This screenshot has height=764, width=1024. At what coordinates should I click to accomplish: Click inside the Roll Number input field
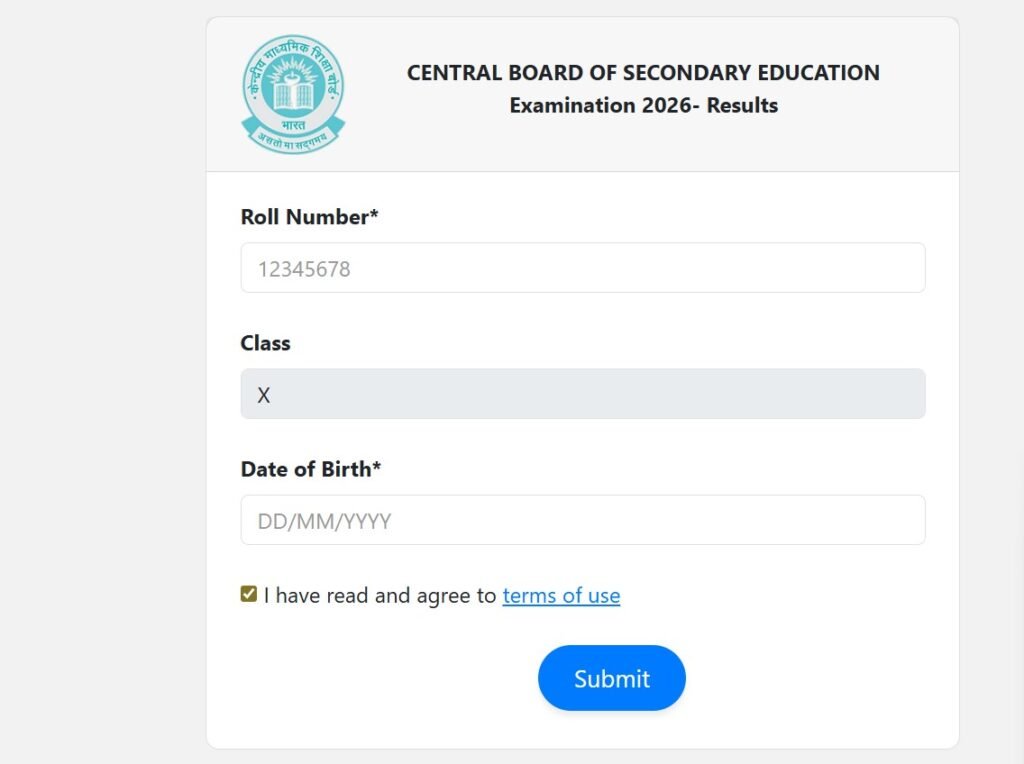(583, 267)
